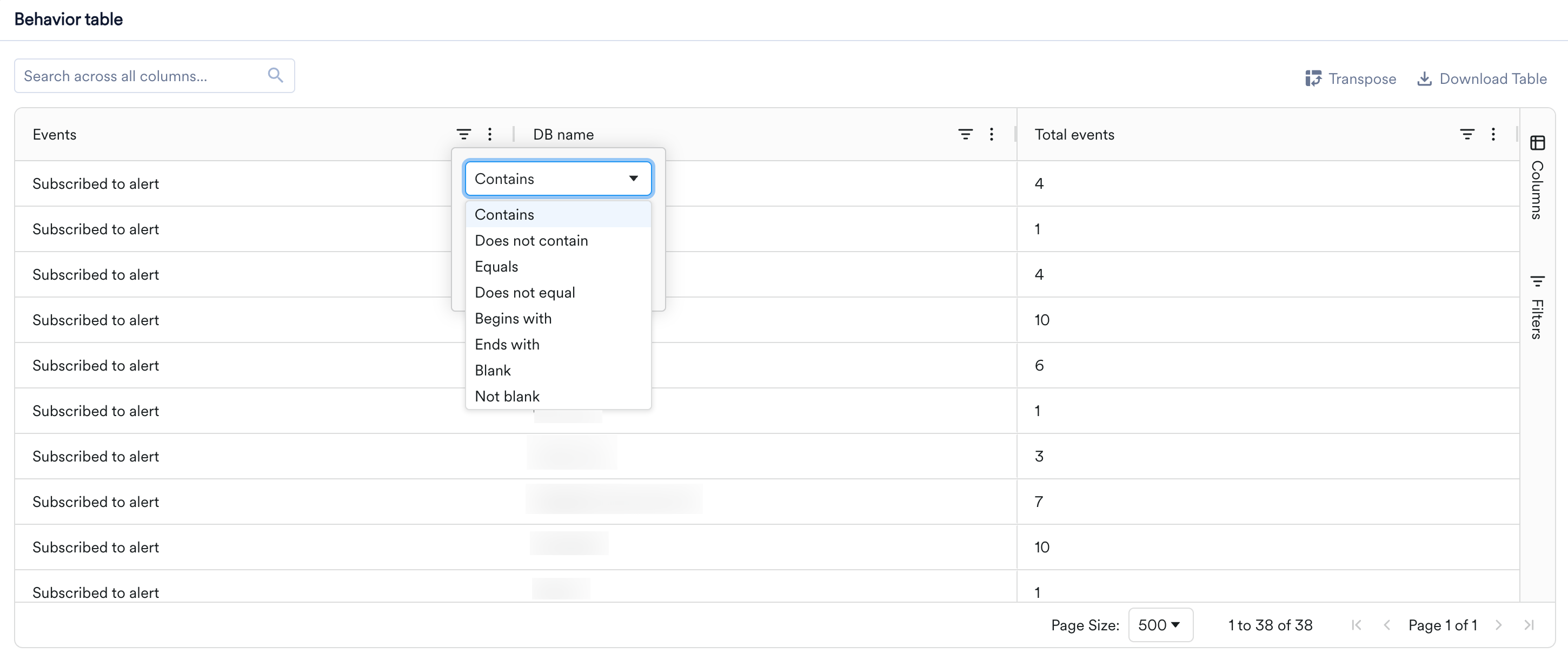Image resolution: width=1568 pixels, height=659 pixels.
Task: Click the Columns panel grid icon
Action: click(1538, 143)
